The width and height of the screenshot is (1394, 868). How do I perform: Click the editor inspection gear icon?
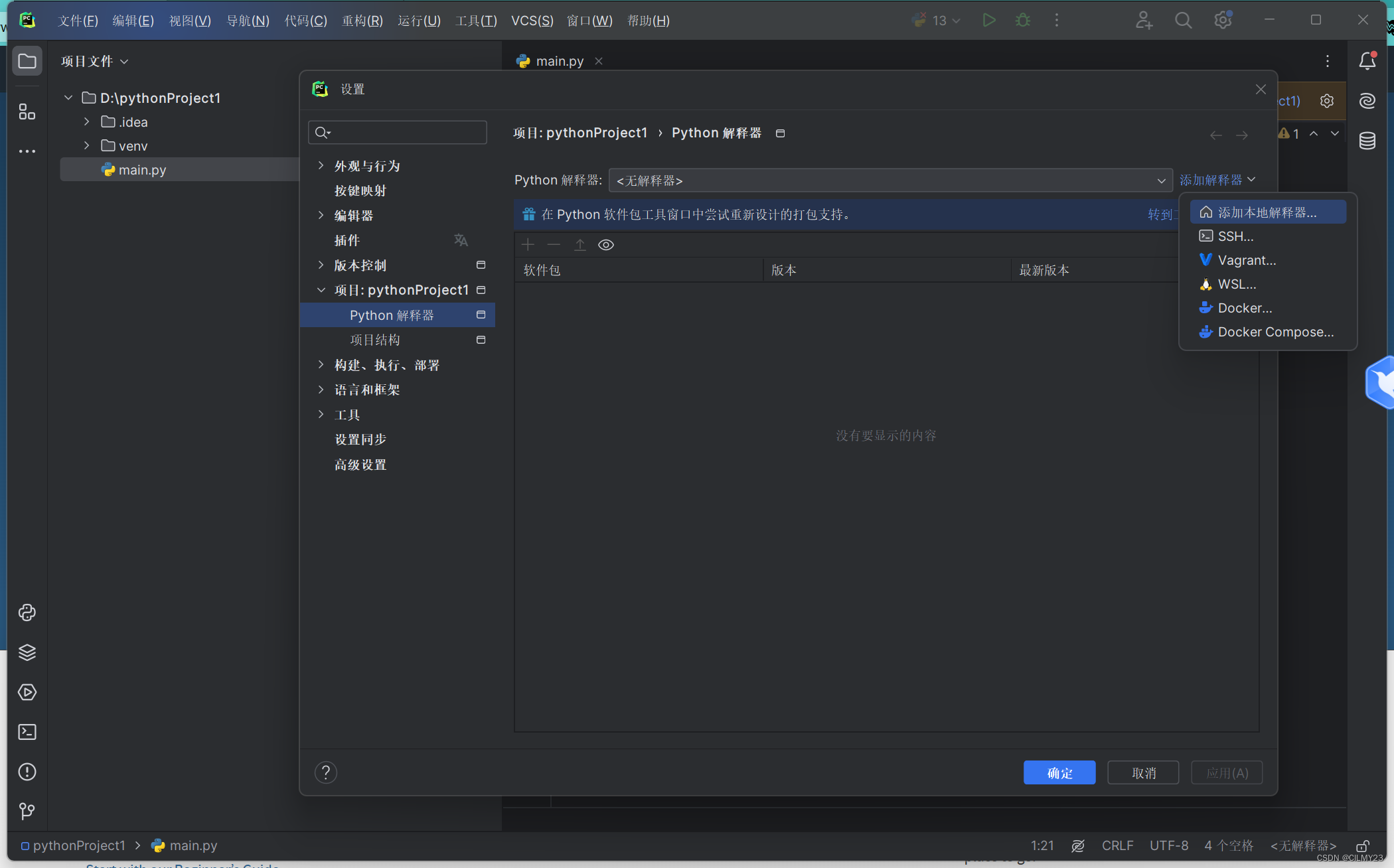click(1327, 101)
